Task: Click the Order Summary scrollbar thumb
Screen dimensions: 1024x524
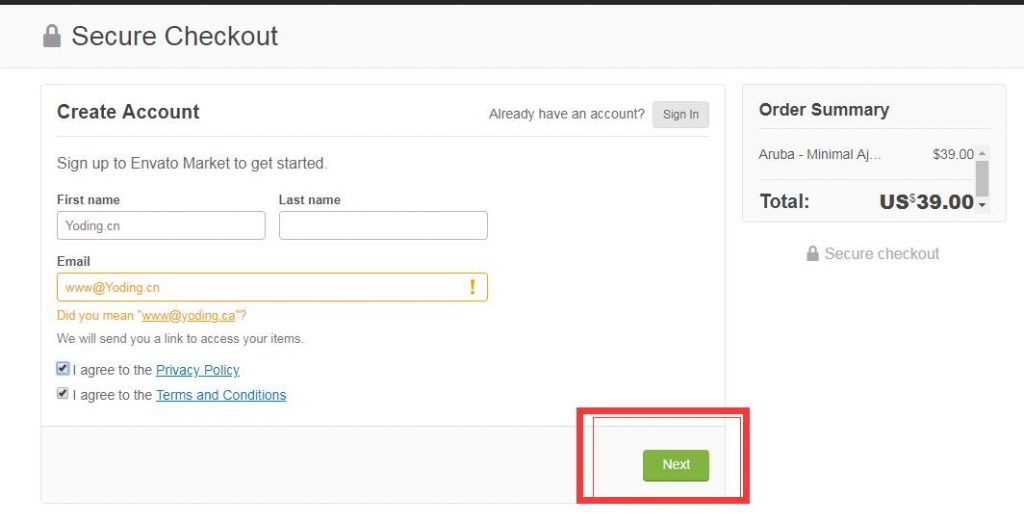Action: [982, 177]
